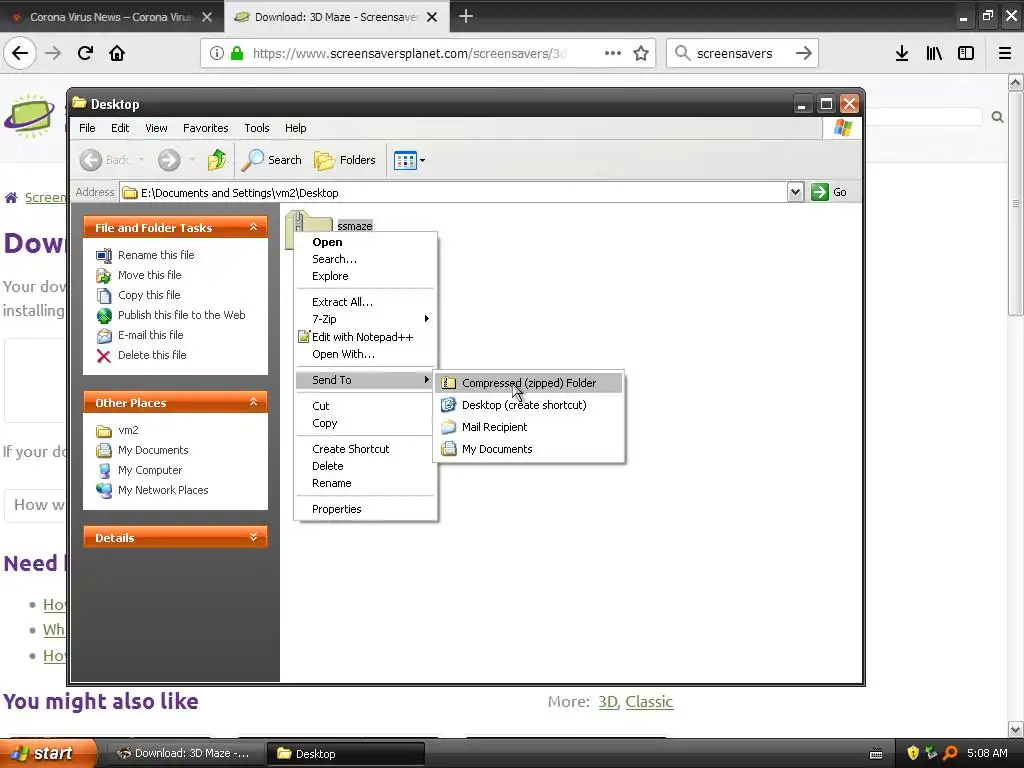Screen dimensions: 1024x768
Task: Toggle the Folders pane button
Action: pyautogui.click(x=345, y=160)
